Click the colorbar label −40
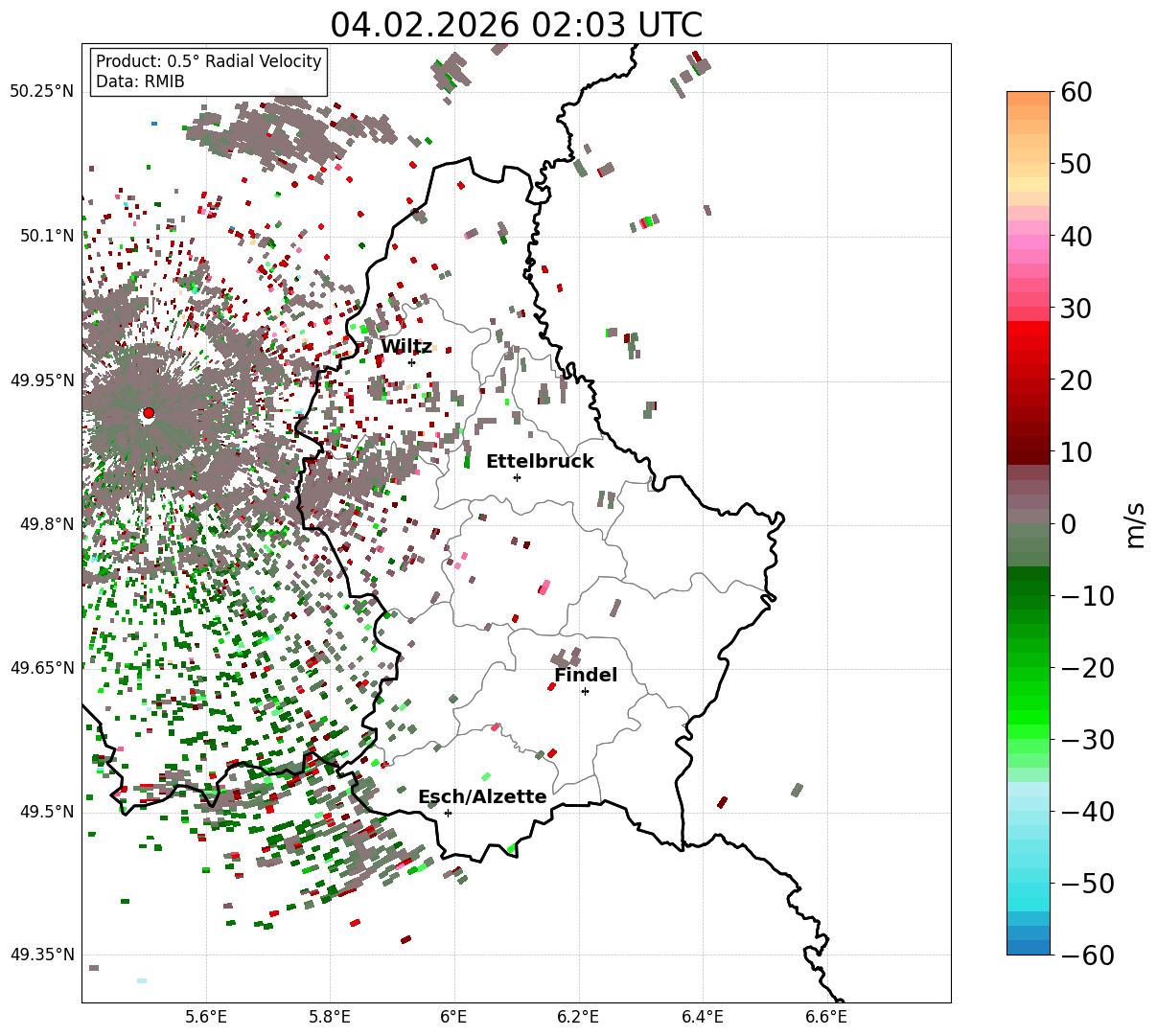The width and height of the screenshot is (1157, 1036). click(1087, 812)
